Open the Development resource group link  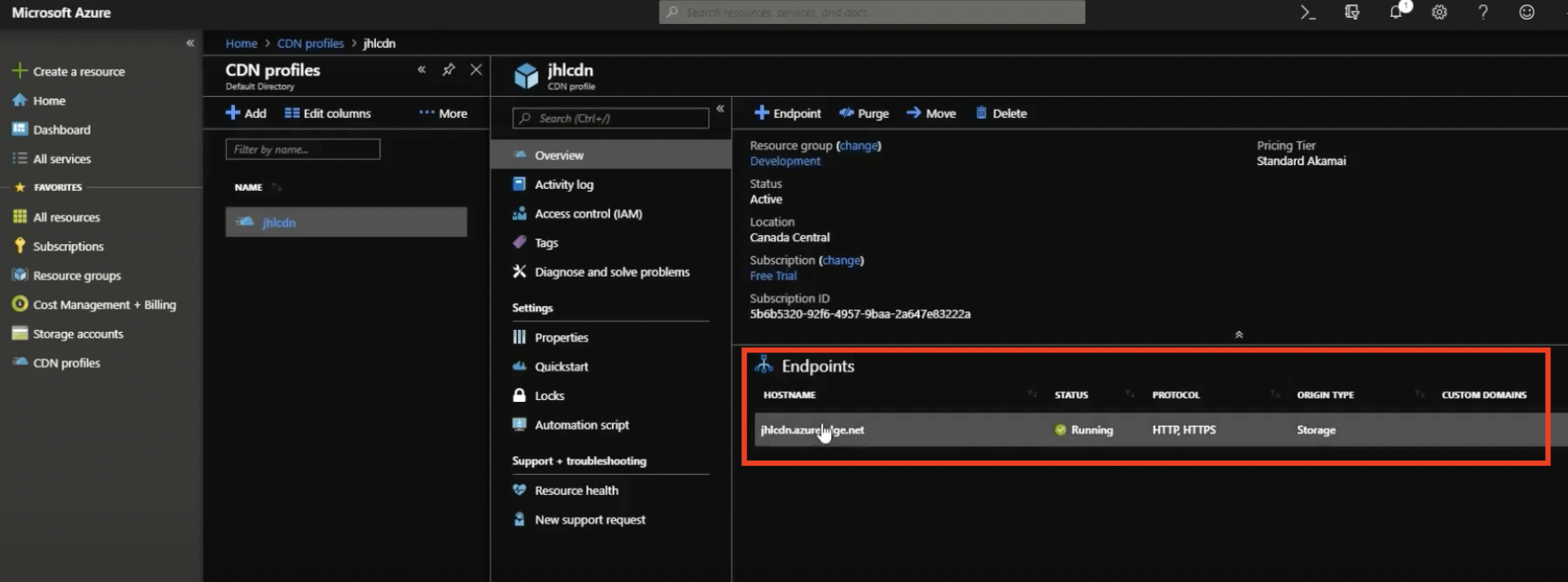785,161
